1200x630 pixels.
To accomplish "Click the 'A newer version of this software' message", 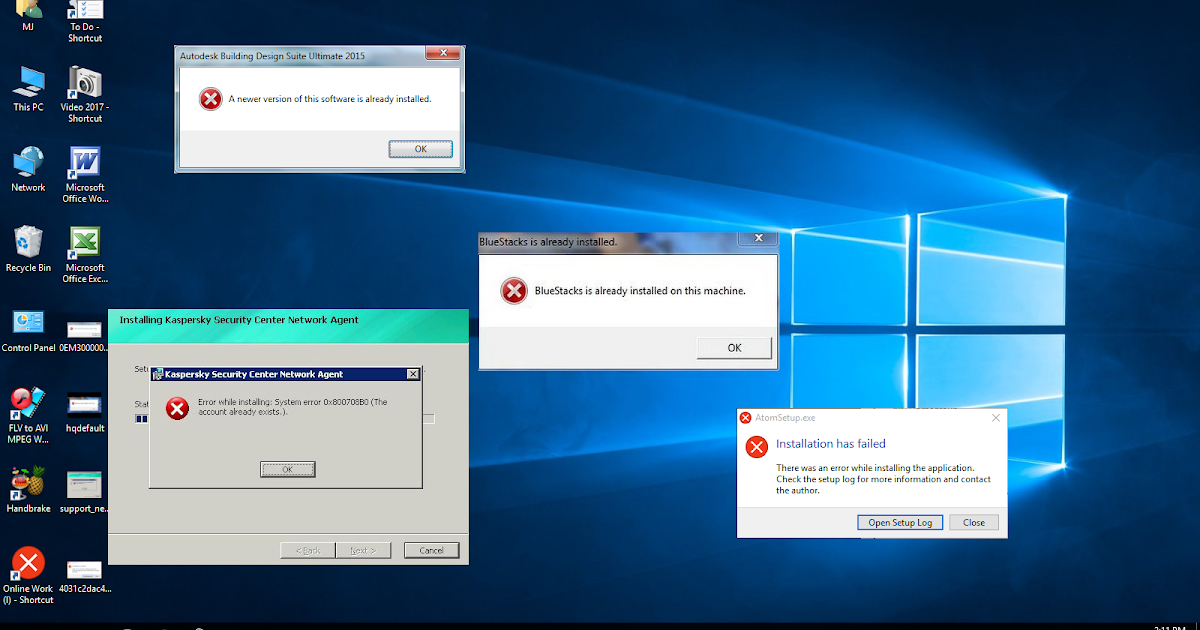I will (330, 99).
